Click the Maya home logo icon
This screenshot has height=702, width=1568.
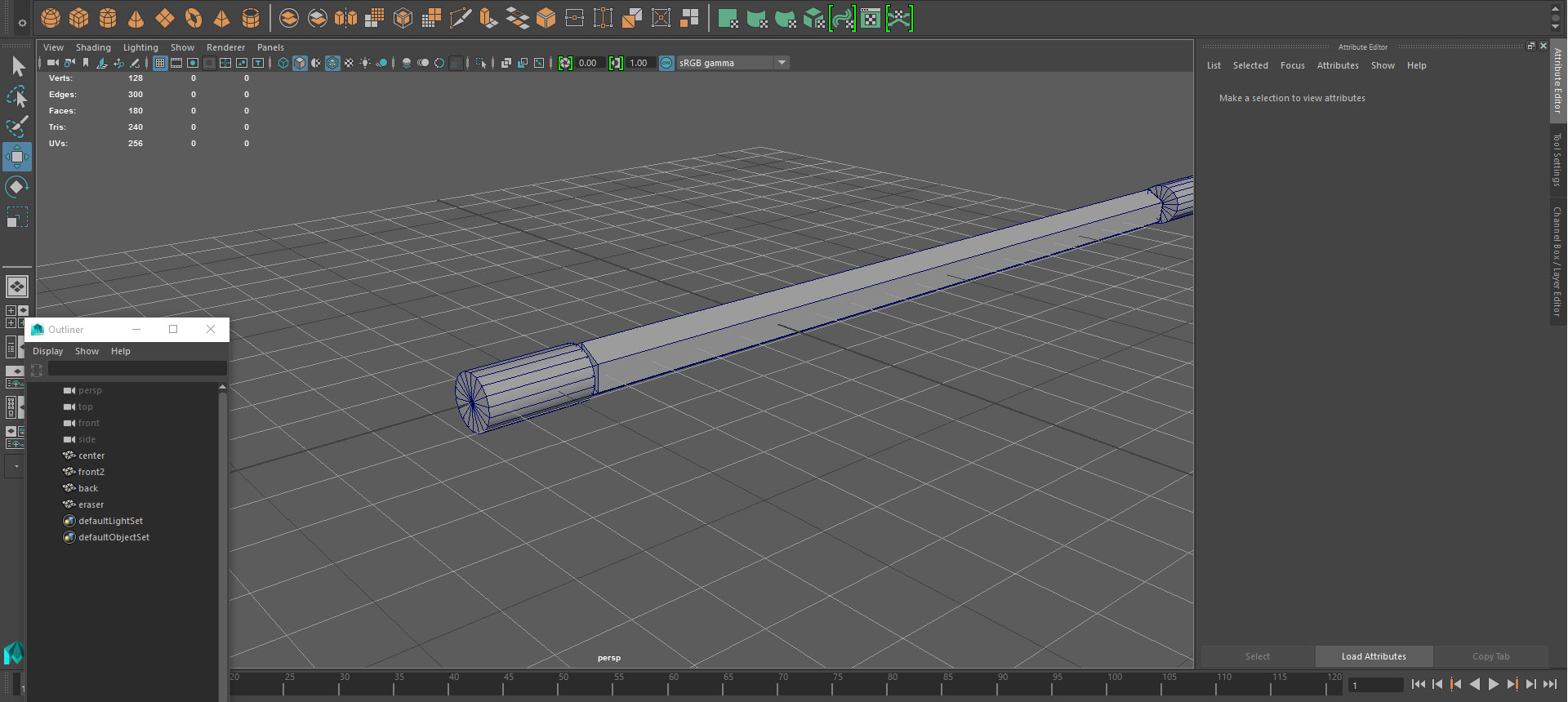[14, 653]
